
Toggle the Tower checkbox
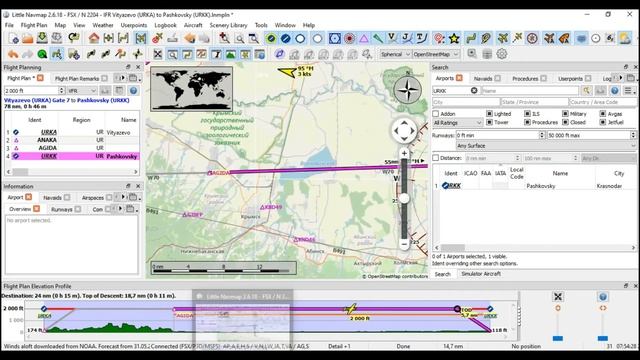click(x=489, y=122)
